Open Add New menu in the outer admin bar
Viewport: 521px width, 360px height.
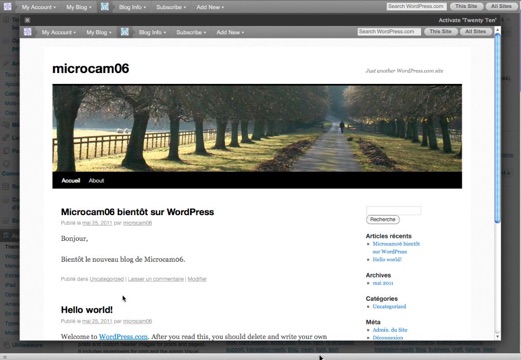210,7
